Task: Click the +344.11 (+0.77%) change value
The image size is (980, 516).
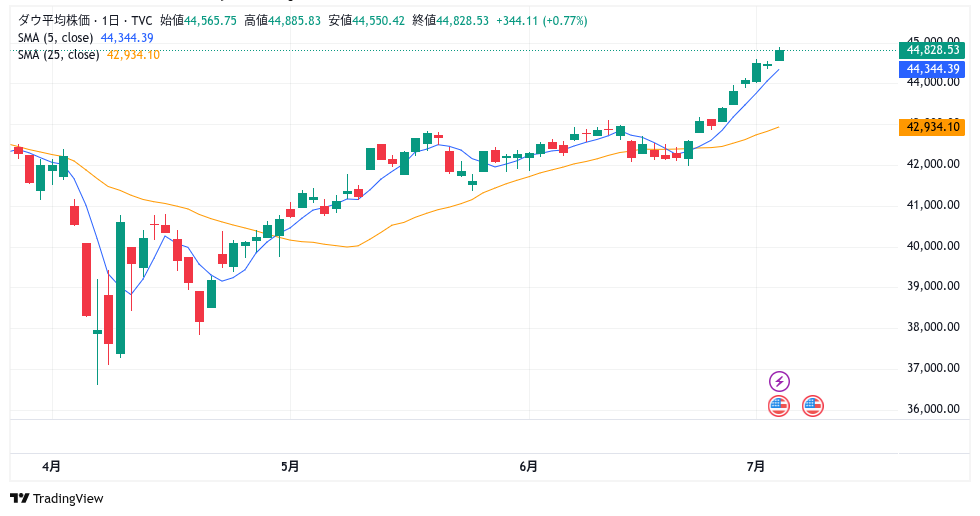Action: click(x=542, y=21)
